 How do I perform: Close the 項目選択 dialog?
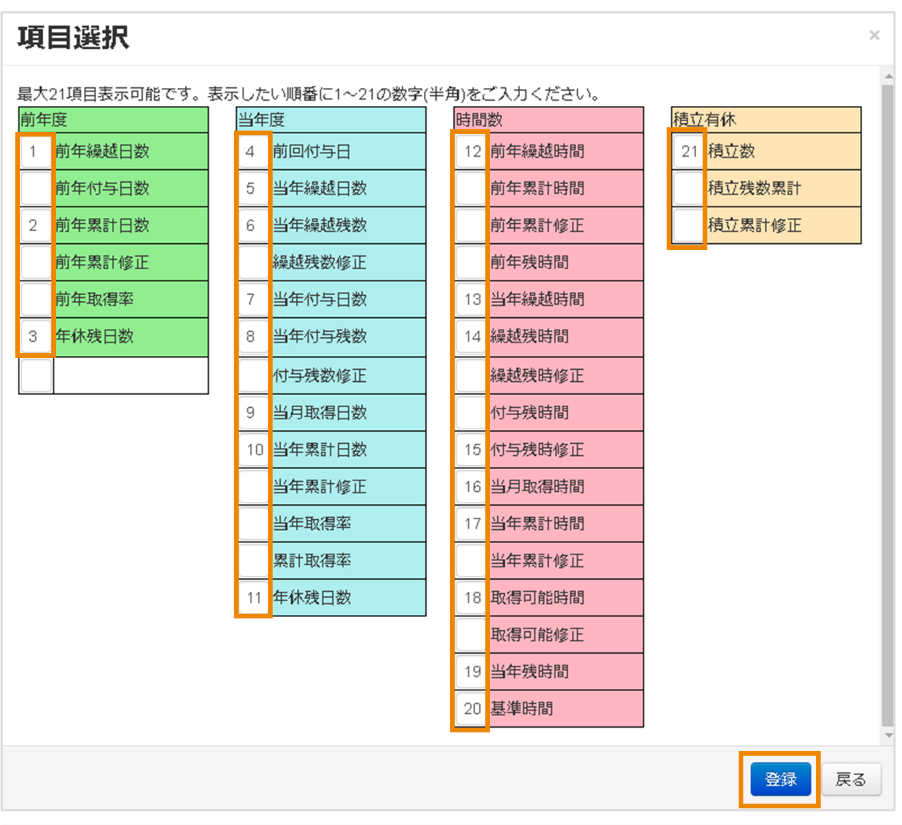[875, 35]
